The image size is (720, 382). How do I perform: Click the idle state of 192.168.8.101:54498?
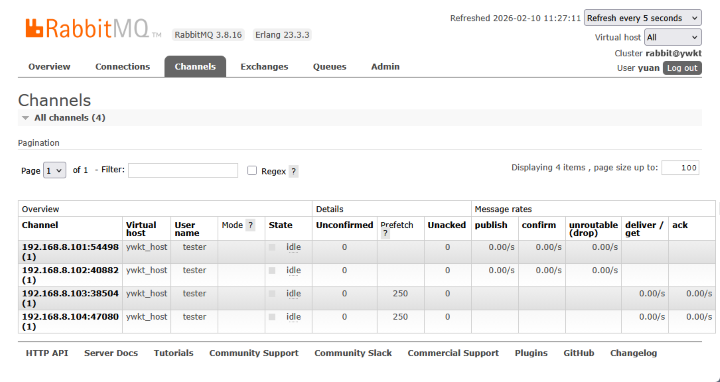pos(293,247)
